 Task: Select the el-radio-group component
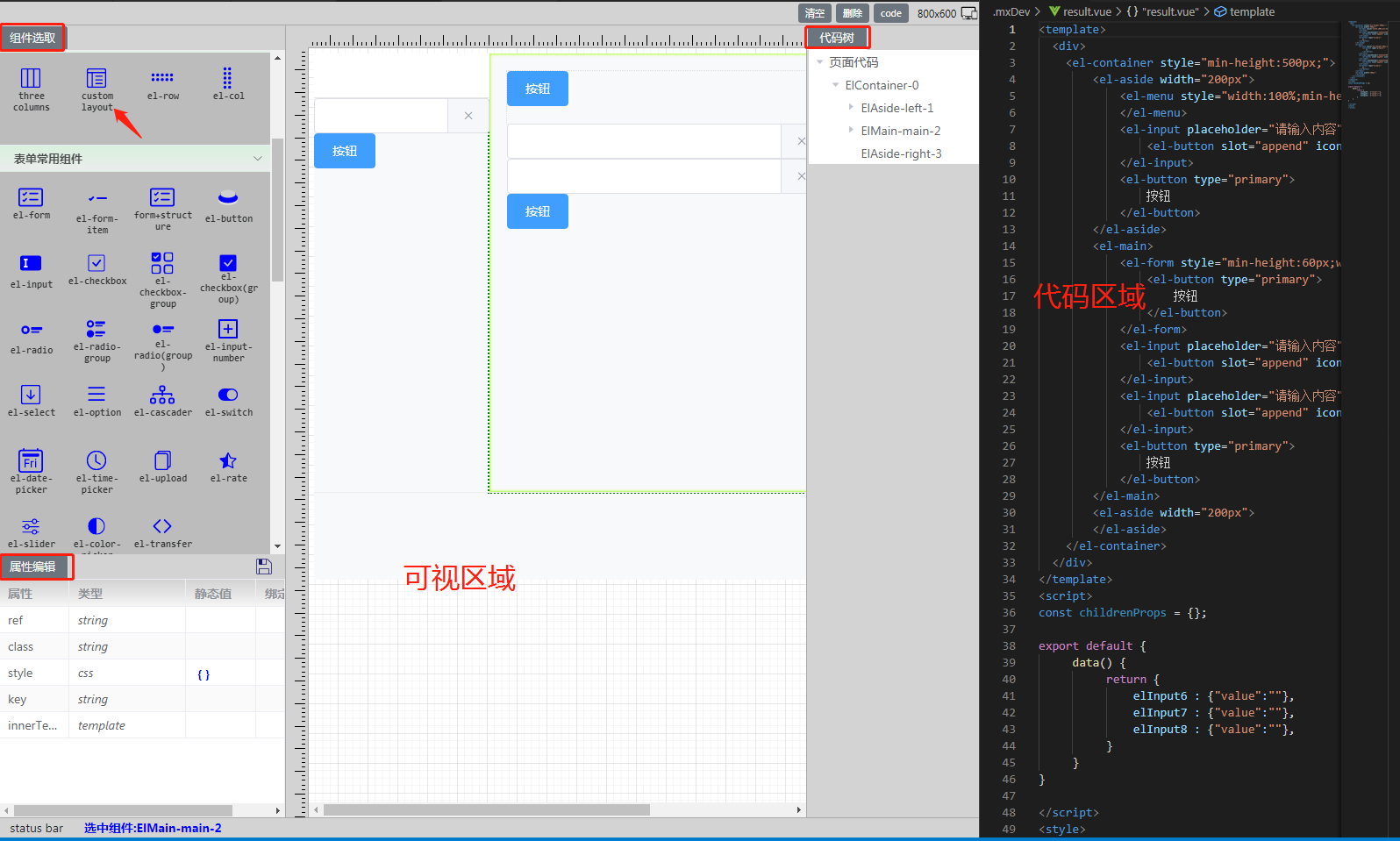point(96,340)
